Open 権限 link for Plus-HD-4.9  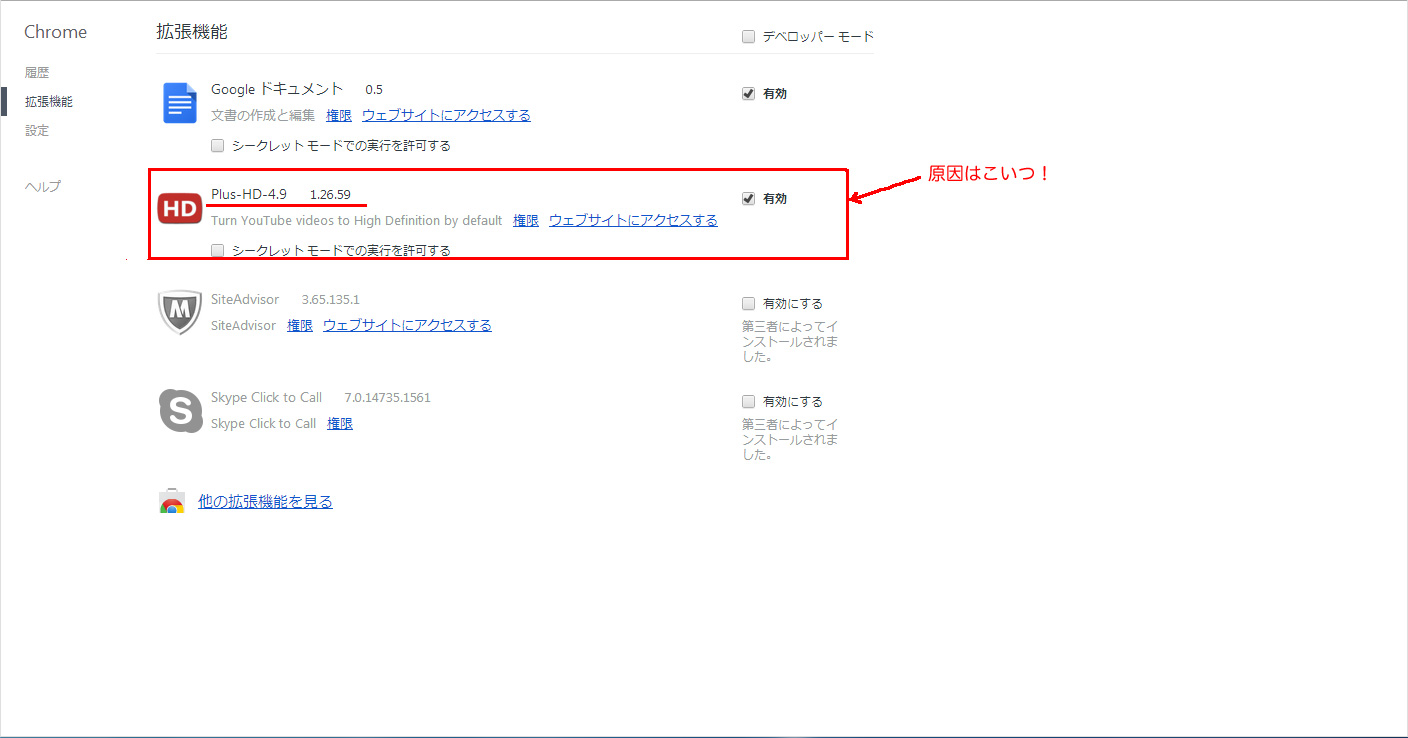pos(526,221)
